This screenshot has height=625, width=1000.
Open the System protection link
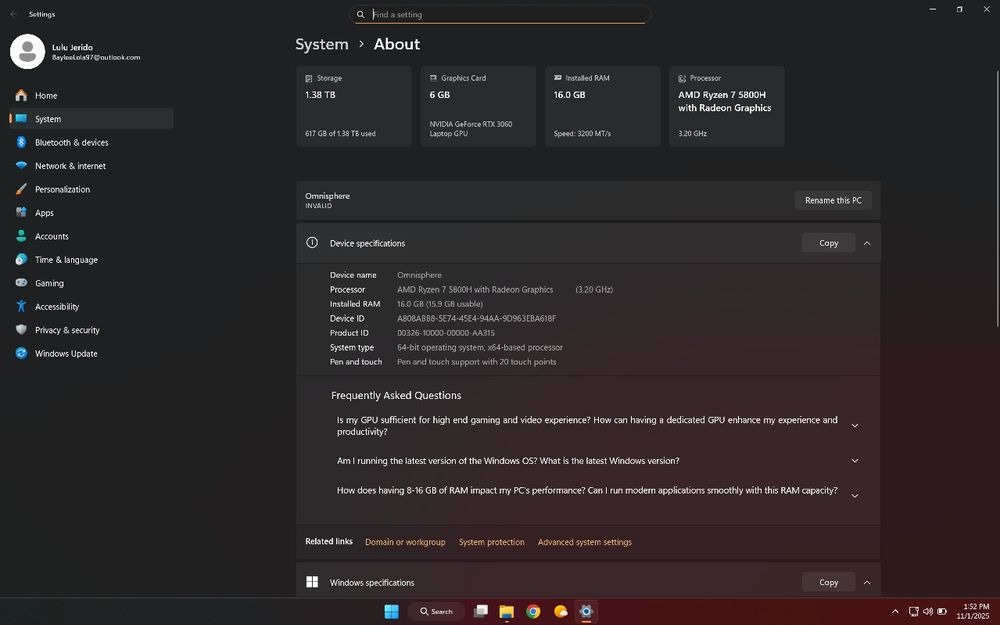pyautogui.click(x=492, y=542)
